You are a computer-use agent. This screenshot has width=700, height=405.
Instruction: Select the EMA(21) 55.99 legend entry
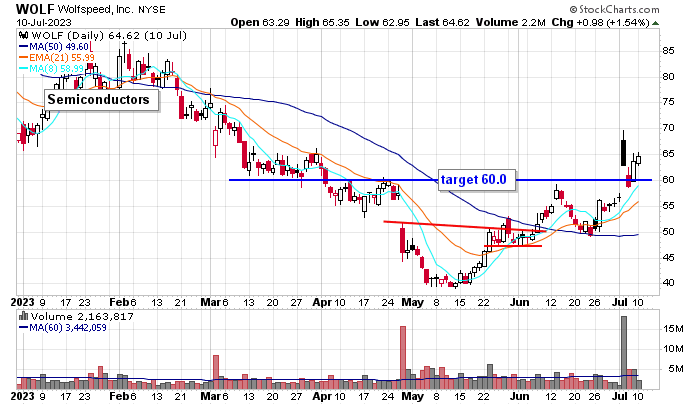click(x=57, y=58)
